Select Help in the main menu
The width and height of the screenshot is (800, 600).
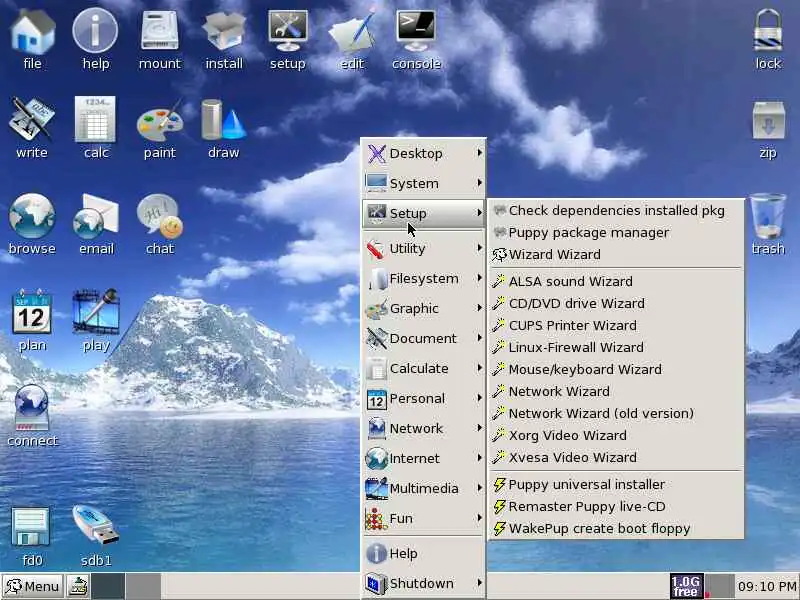coord(424,554)
